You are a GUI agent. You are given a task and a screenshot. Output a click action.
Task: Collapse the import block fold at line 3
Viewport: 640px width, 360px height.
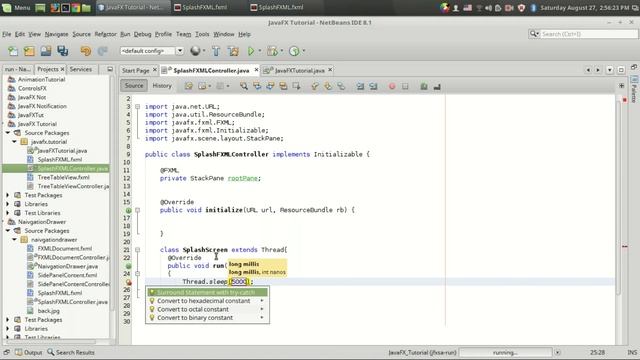coord(138,107)
